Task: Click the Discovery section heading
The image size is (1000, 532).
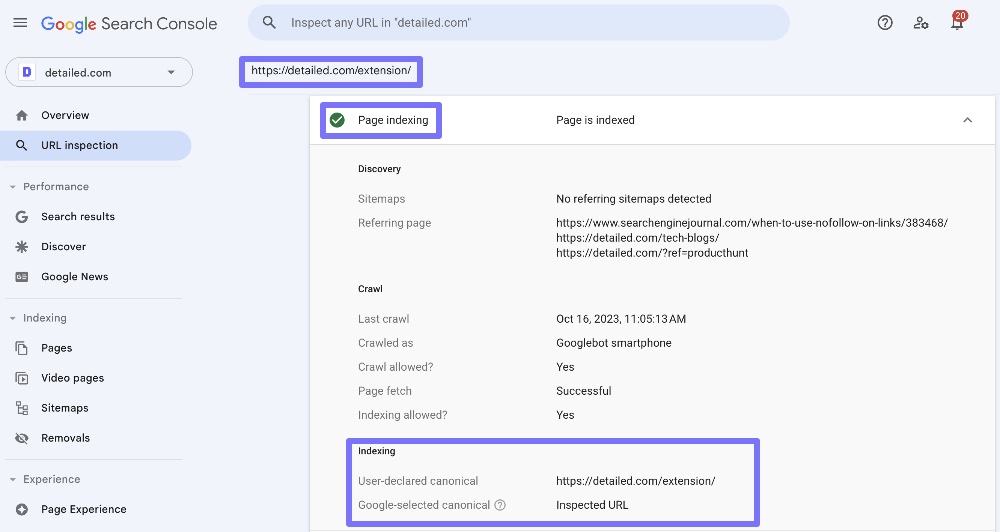Action: 379,169
